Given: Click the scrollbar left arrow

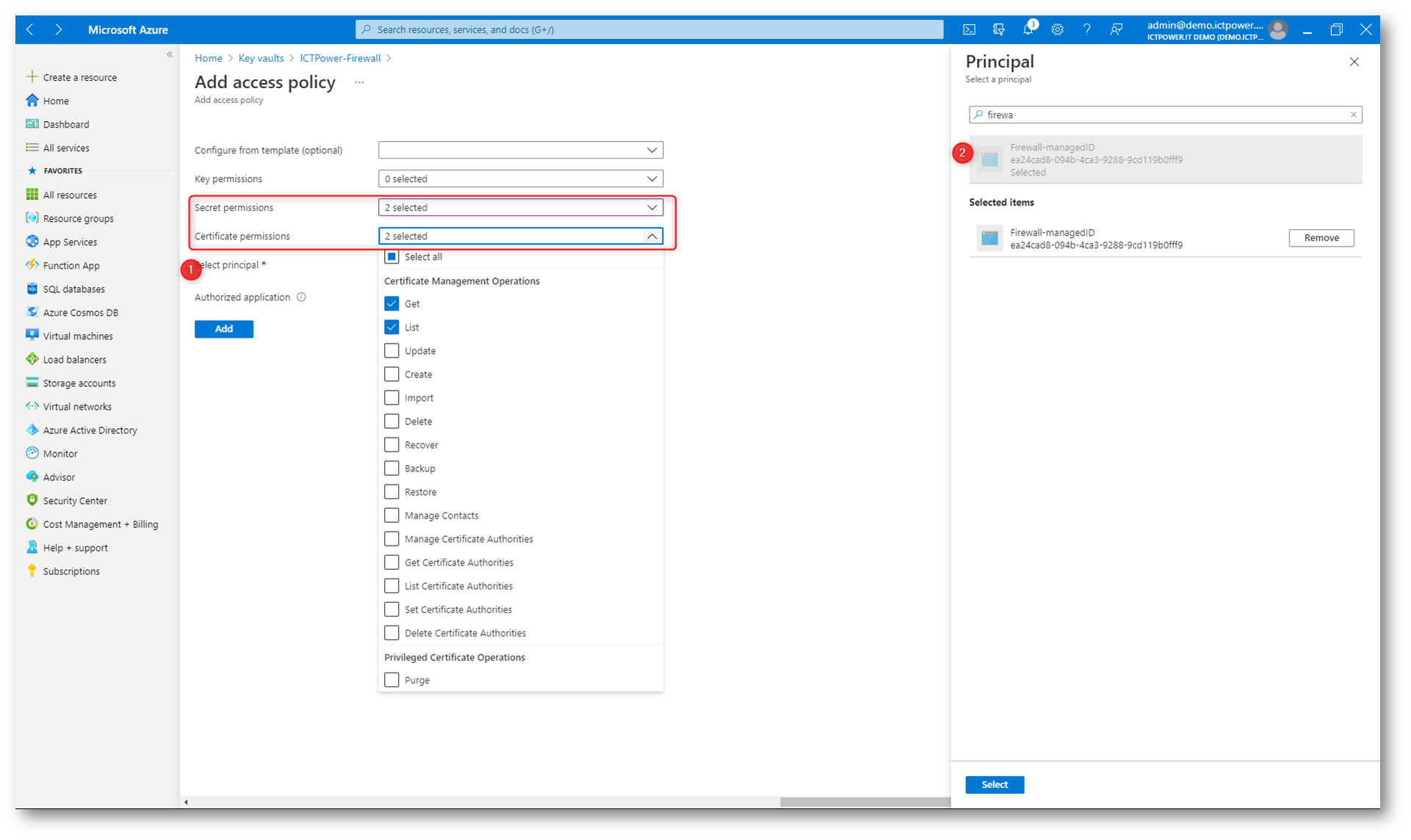Looking at the screenshot, I should pos(186,802).
